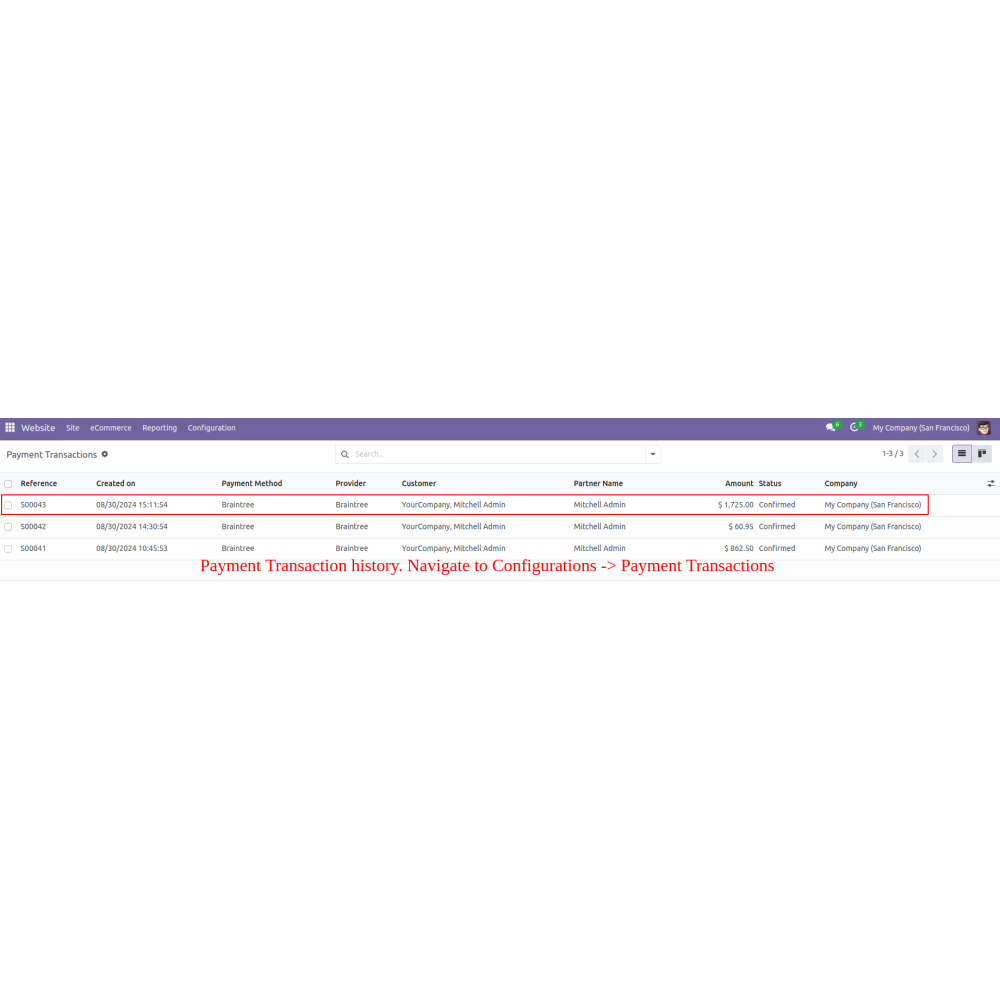Viewport: 1000px width, 1000px height.
Task: Switch to kanban view
Action: (982, 454)
